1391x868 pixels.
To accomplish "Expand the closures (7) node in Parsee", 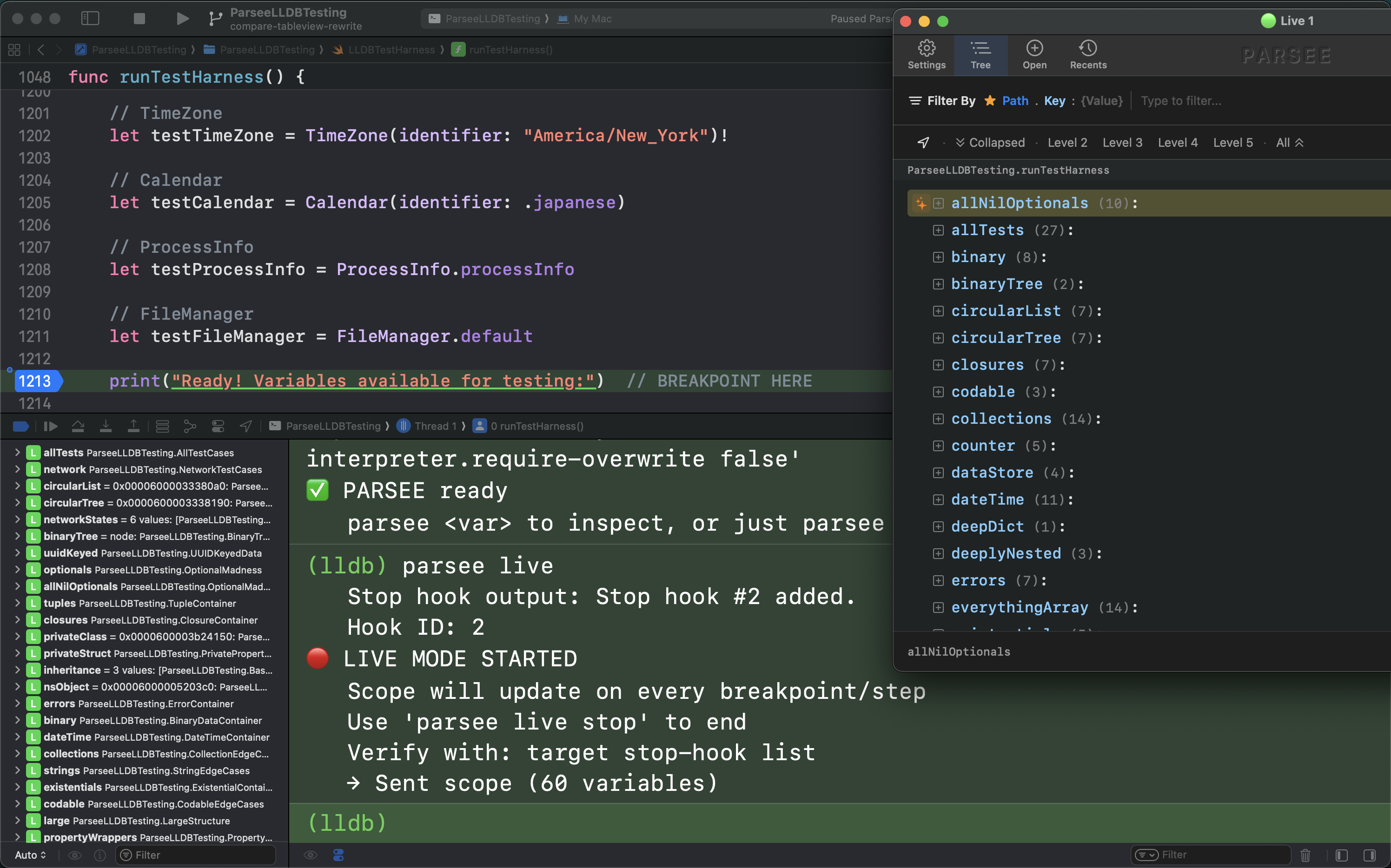I will [938, 365].
